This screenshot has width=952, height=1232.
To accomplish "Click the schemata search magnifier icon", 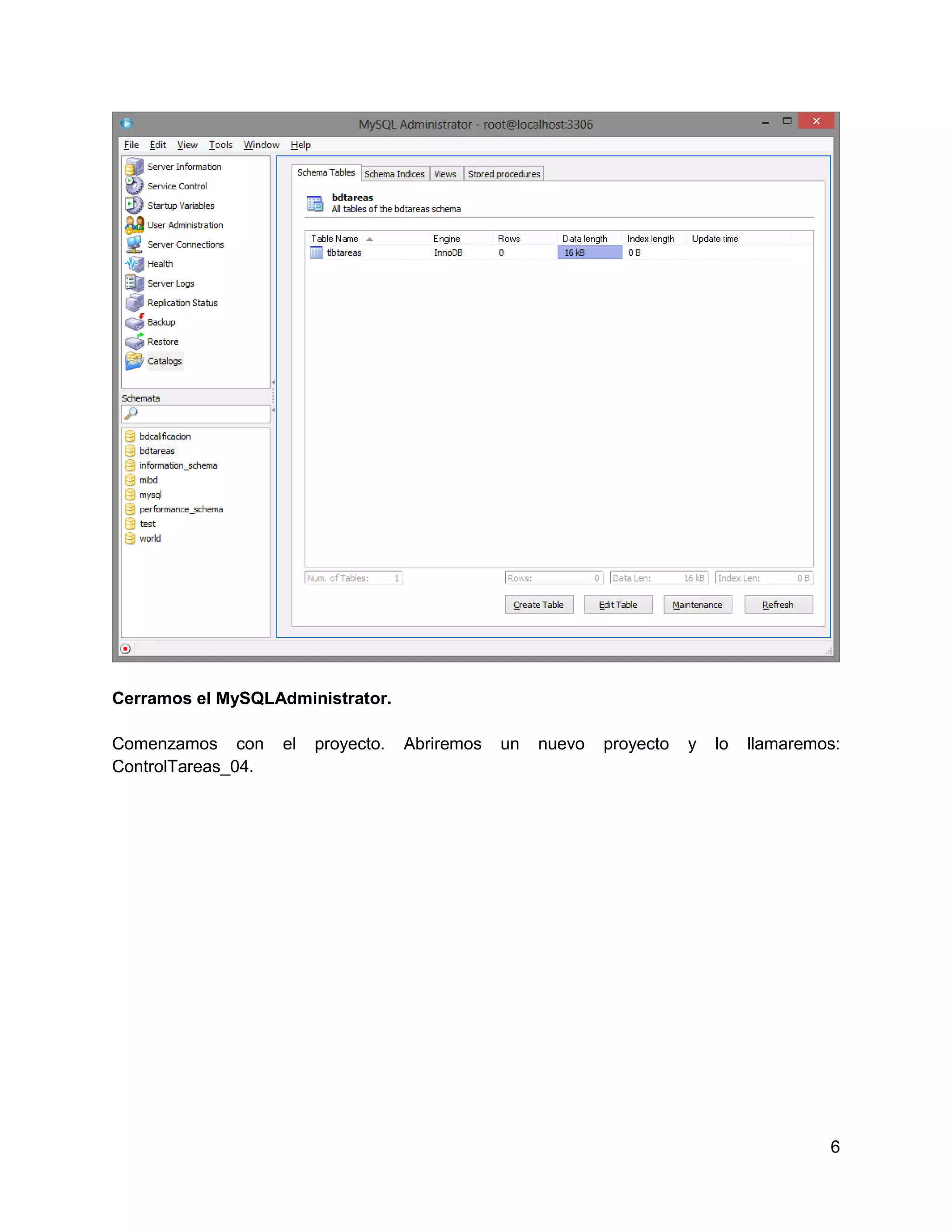I will pos(131,413).
